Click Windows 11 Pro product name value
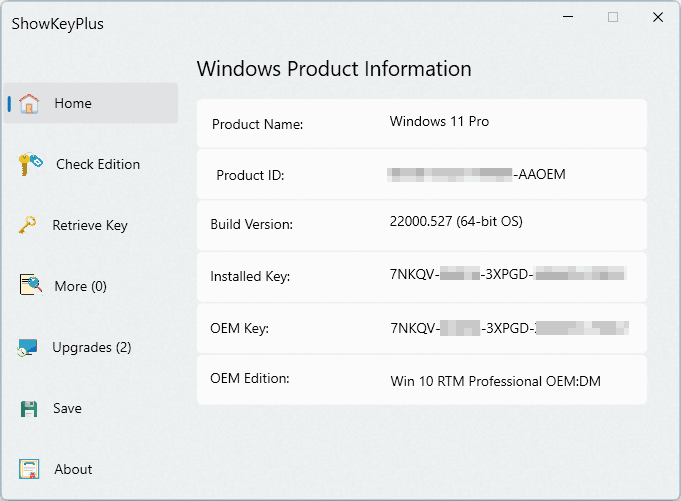681x501 pixels. click(x=439, y=121)
